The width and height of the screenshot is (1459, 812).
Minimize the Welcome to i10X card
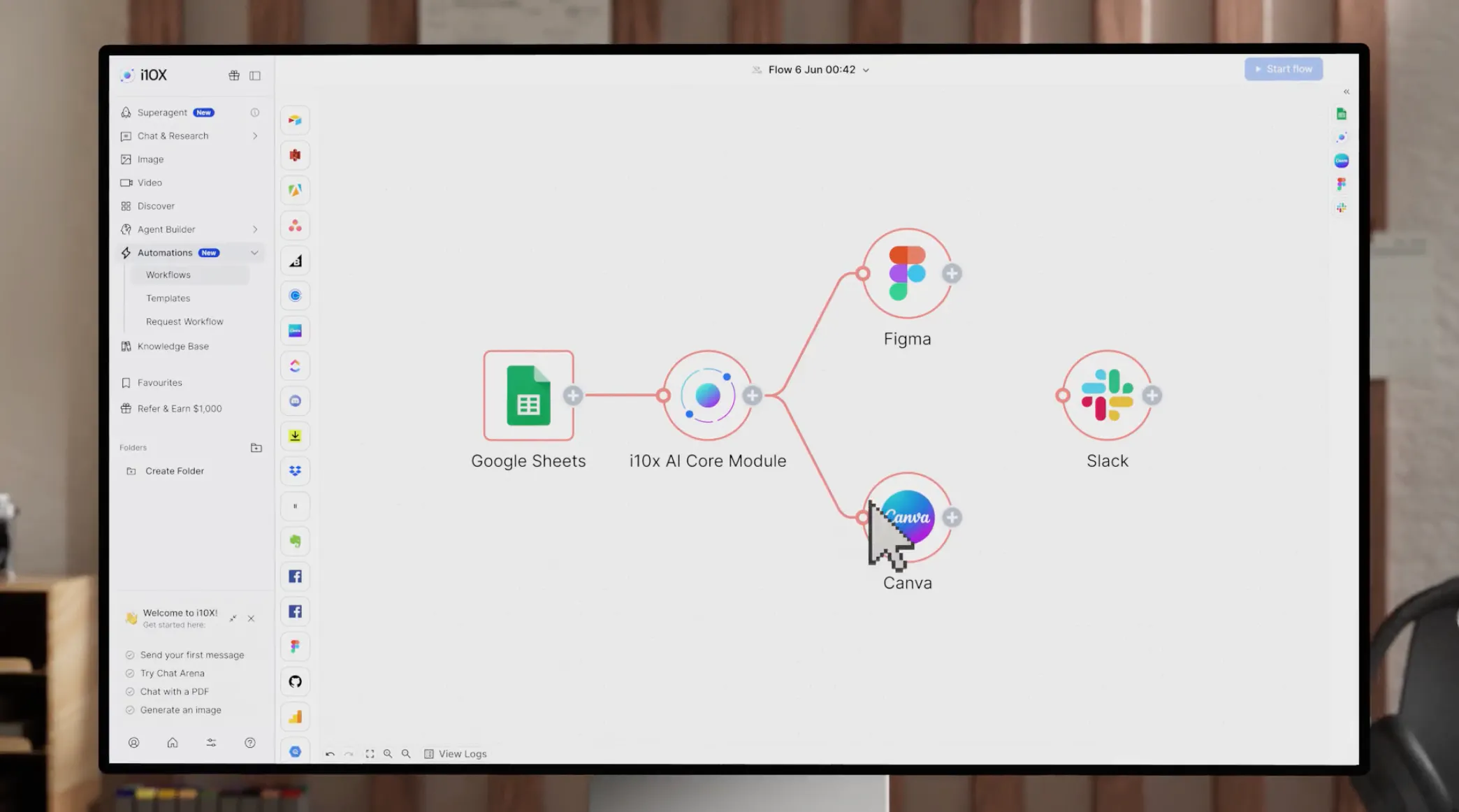(x=233, y=618)
